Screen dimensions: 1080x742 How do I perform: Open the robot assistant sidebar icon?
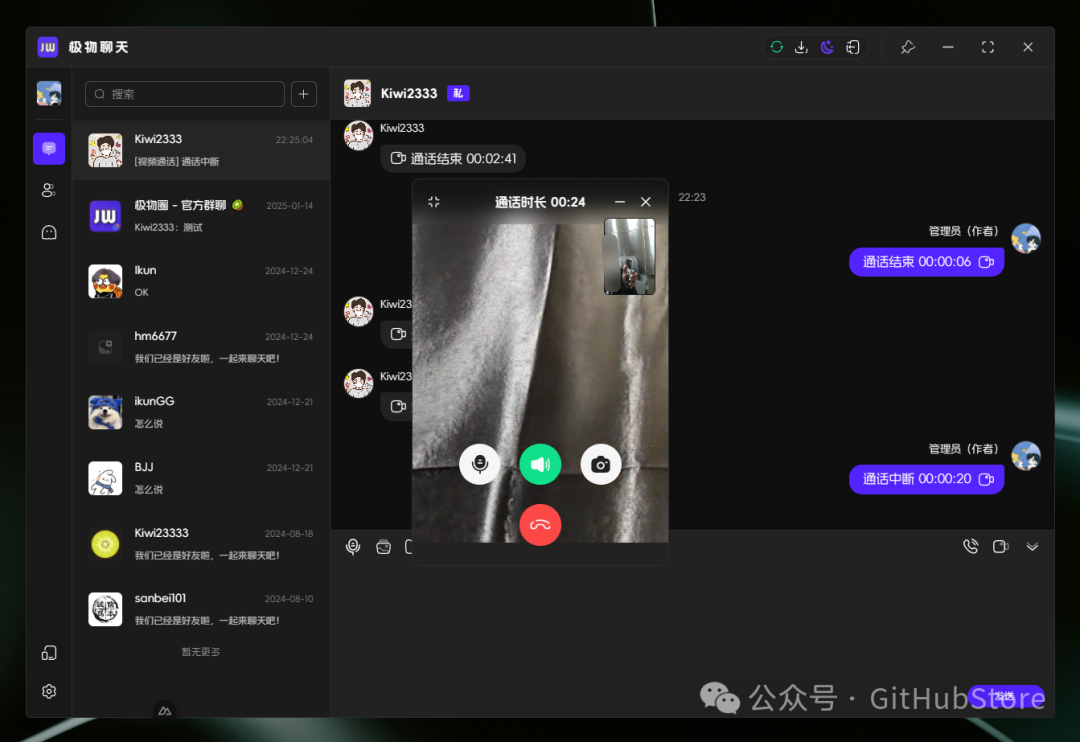[x=49, y=232]
